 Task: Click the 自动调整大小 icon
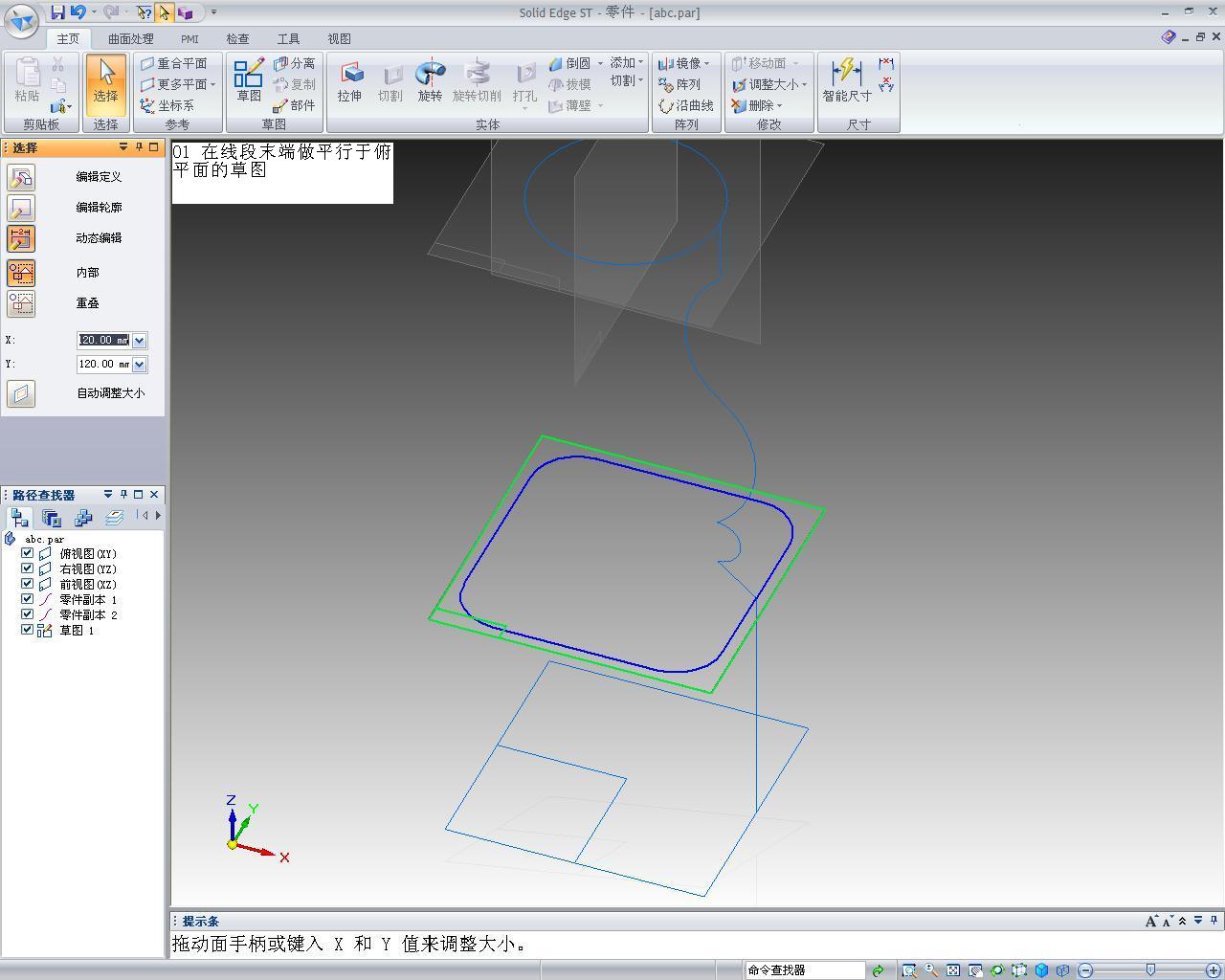21,393
